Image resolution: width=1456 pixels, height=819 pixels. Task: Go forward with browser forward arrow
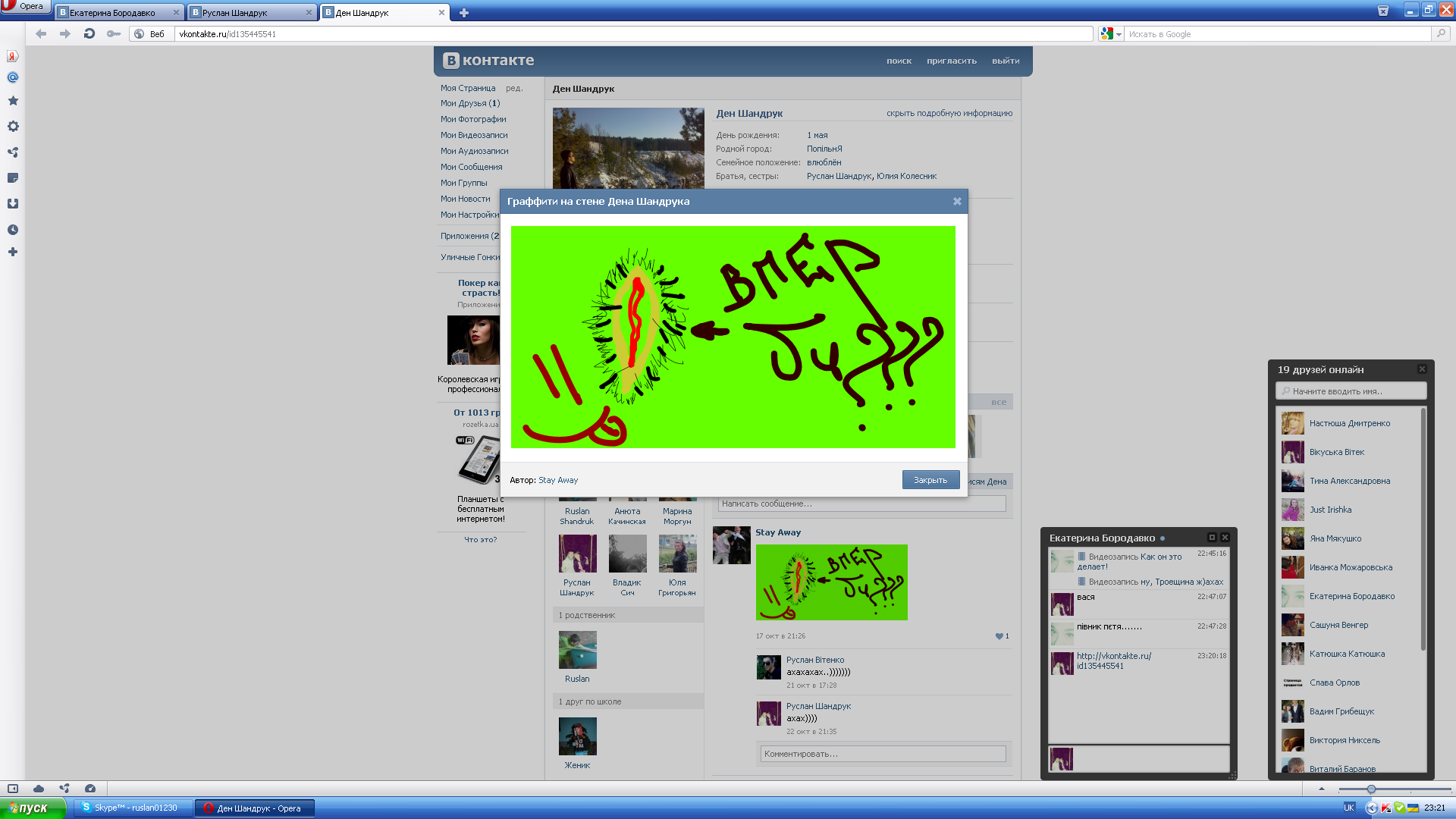(64, 33)
